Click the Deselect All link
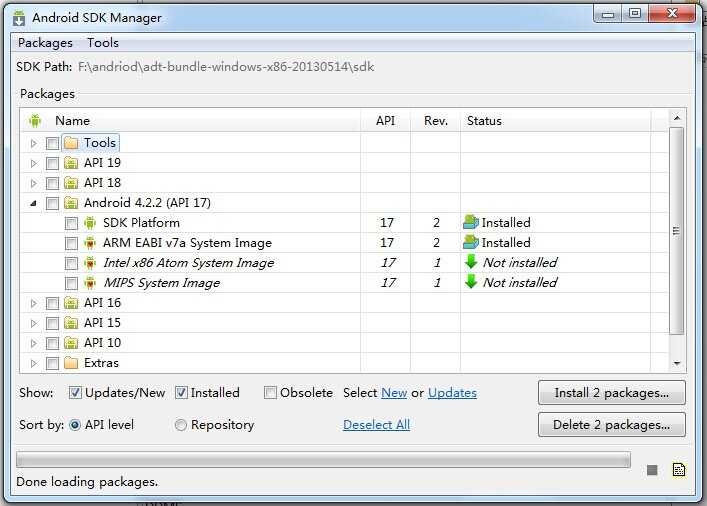This screenshot has width=707, height=506. pyautogui.click(x=376, y=425)
